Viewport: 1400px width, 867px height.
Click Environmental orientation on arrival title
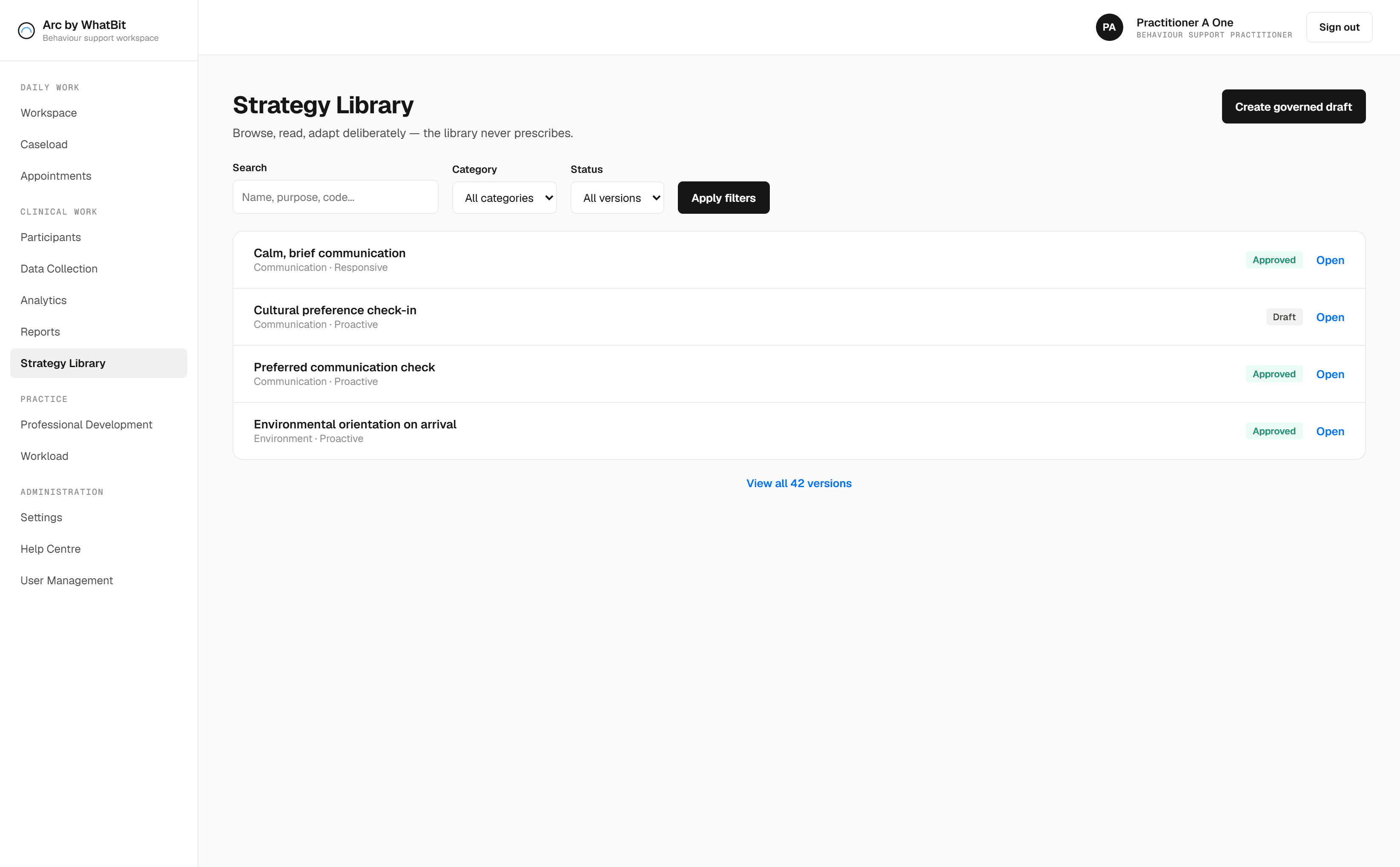coord(355,424)
